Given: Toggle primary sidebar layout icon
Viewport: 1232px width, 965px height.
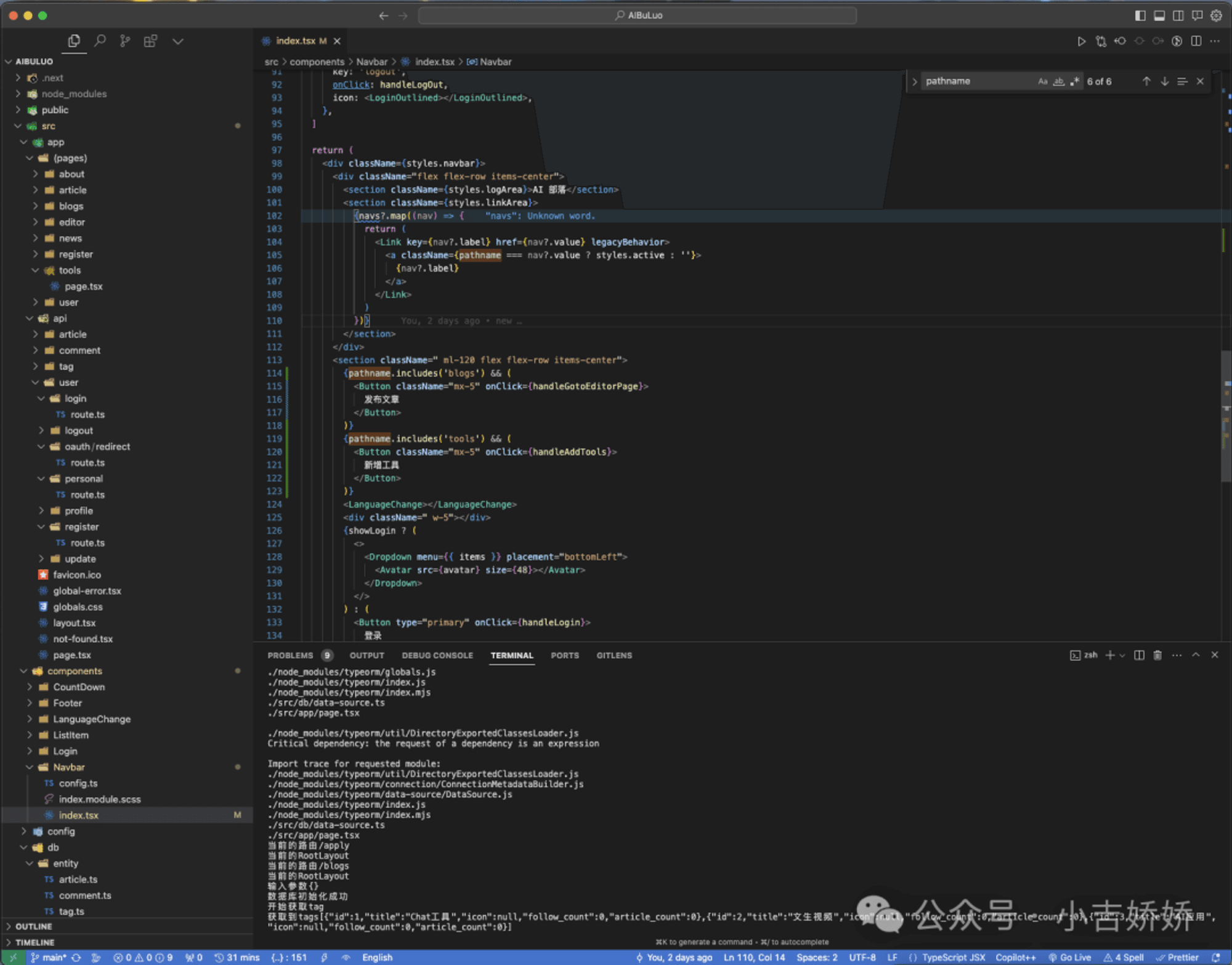Looking at the screenshot, I should (x=1140, y=15).
